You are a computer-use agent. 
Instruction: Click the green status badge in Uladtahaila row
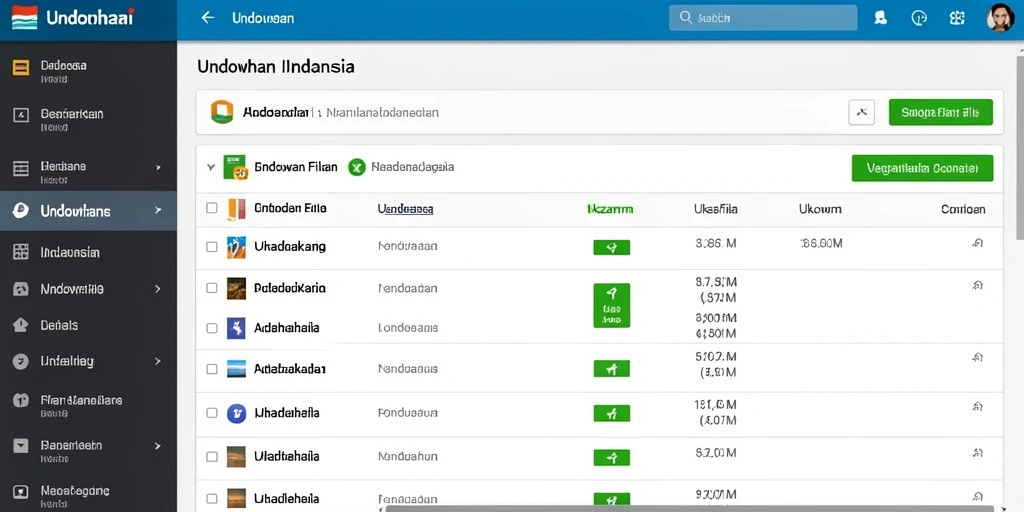click(612, 457)
